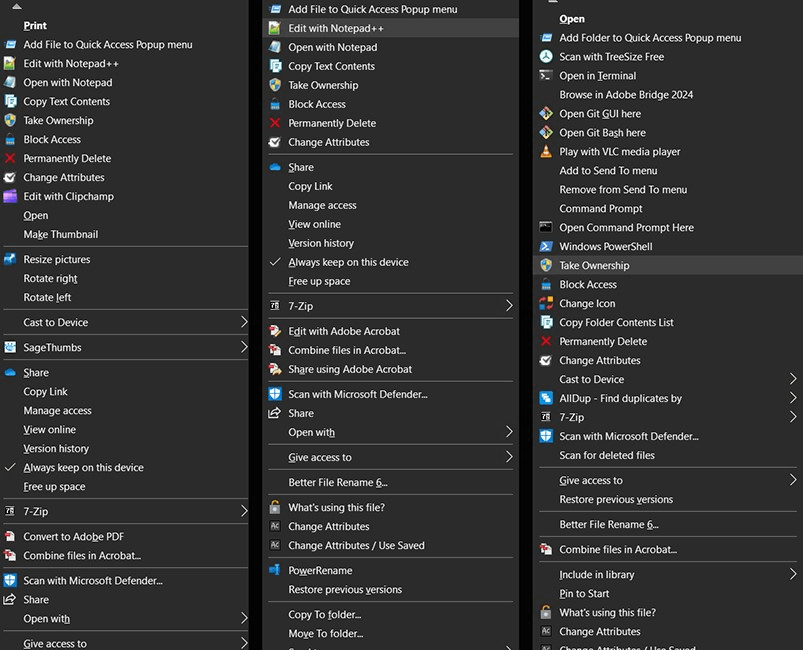
Task: Click the Windows PowerShell icon
Action: click(546, 246)
